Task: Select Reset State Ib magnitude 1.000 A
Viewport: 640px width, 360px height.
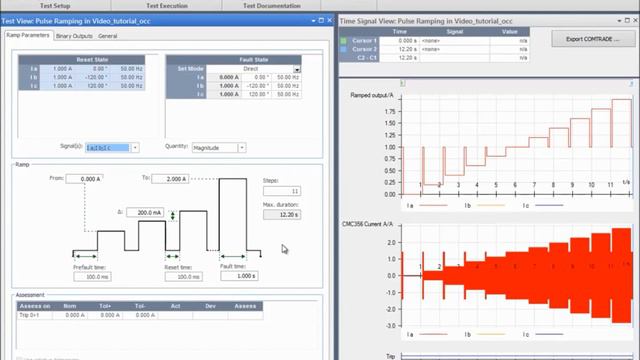Action: point(57,77)
